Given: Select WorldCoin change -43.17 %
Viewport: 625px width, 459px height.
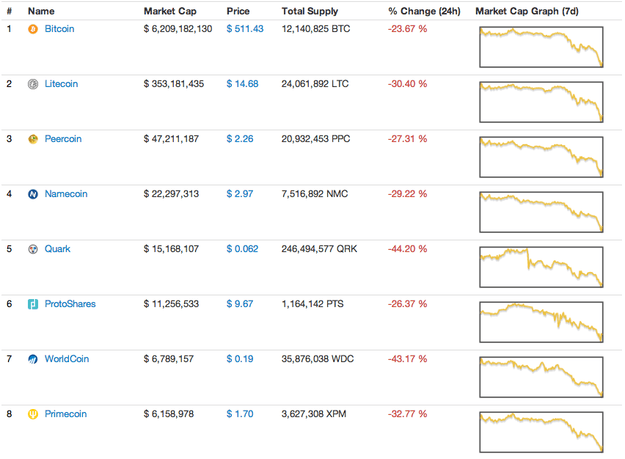Looking at the screenshot, I should (407, 359).
